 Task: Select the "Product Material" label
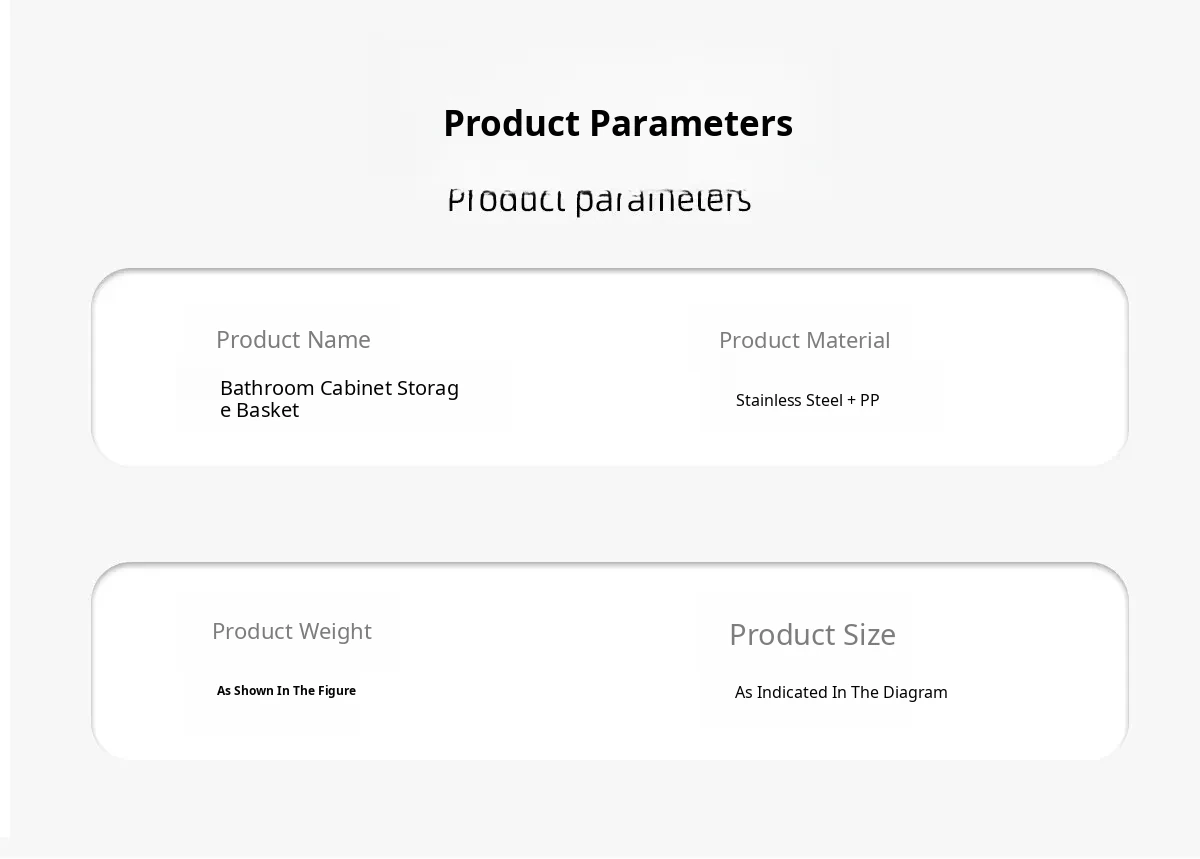(x=804, y=341)
